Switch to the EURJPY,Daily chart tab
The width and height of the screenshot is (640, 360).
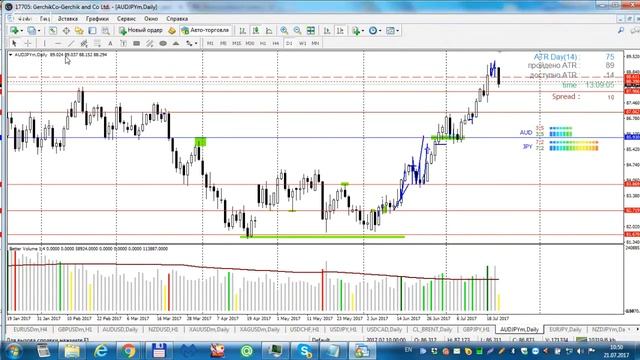[x=565, y=329]
